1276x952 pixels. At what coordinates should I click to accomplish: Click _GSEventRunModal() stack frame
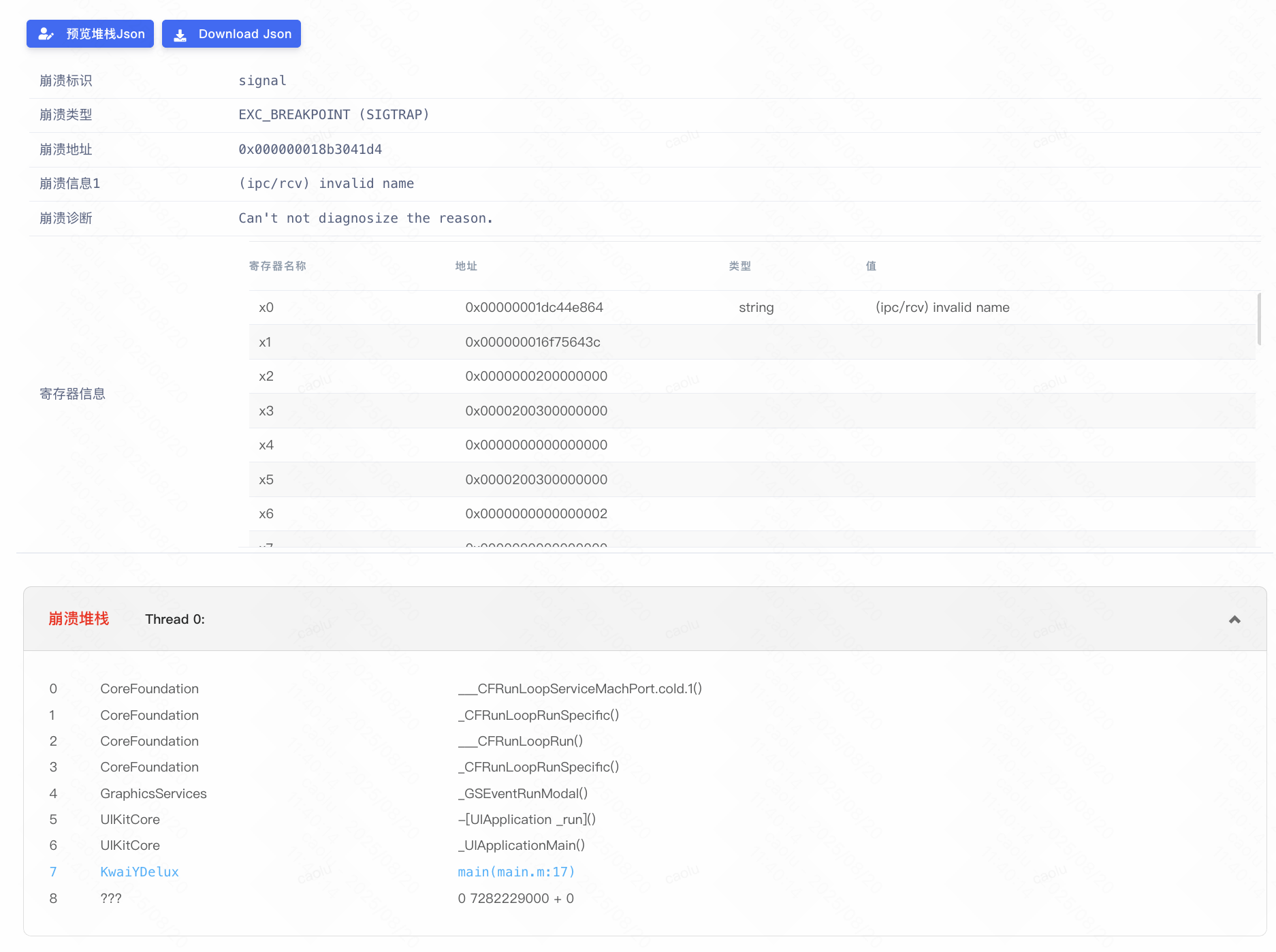pos(522,793)
